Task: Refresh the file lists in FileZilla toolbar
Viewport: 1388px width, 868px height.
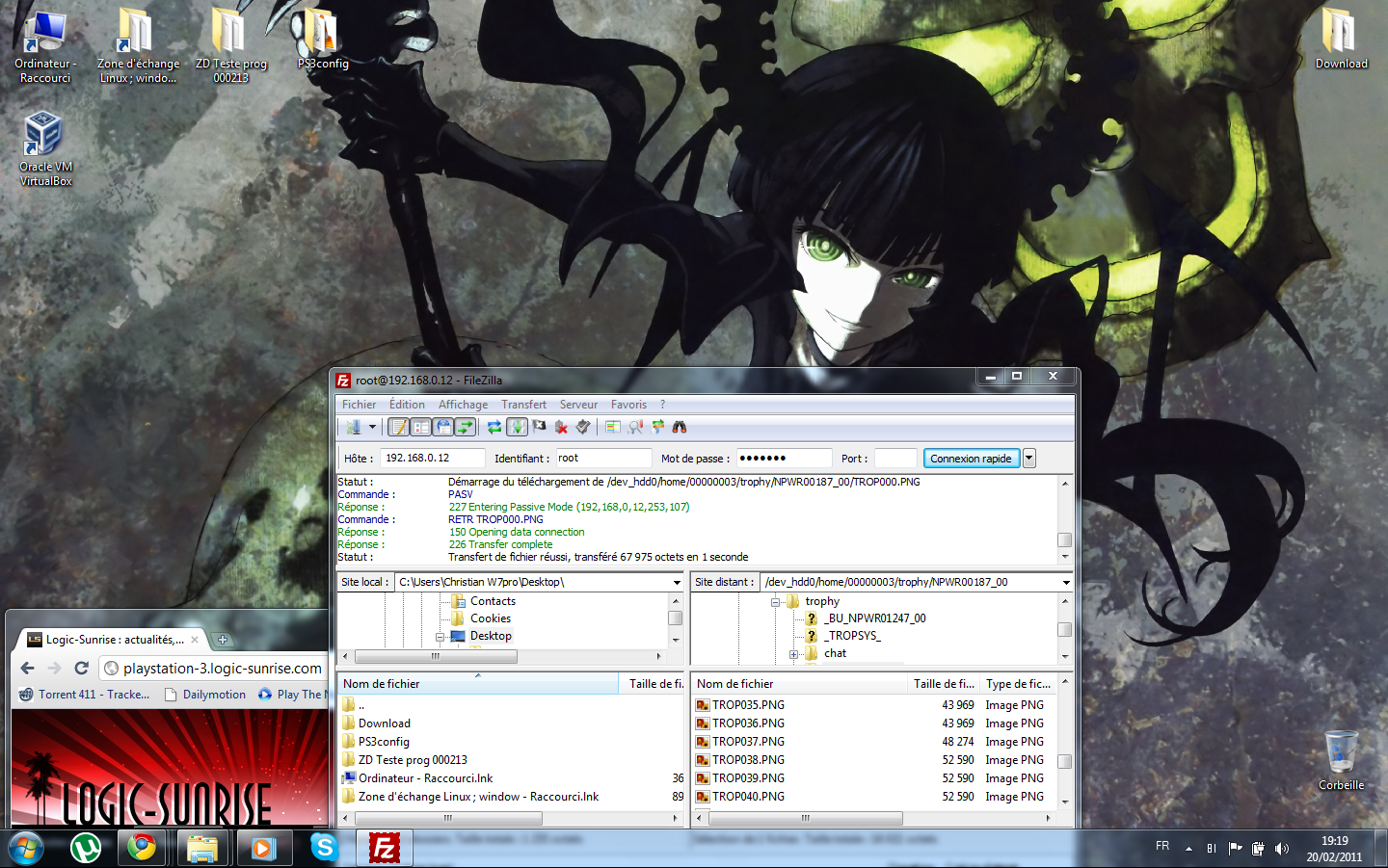Action: tap(494, 427)
